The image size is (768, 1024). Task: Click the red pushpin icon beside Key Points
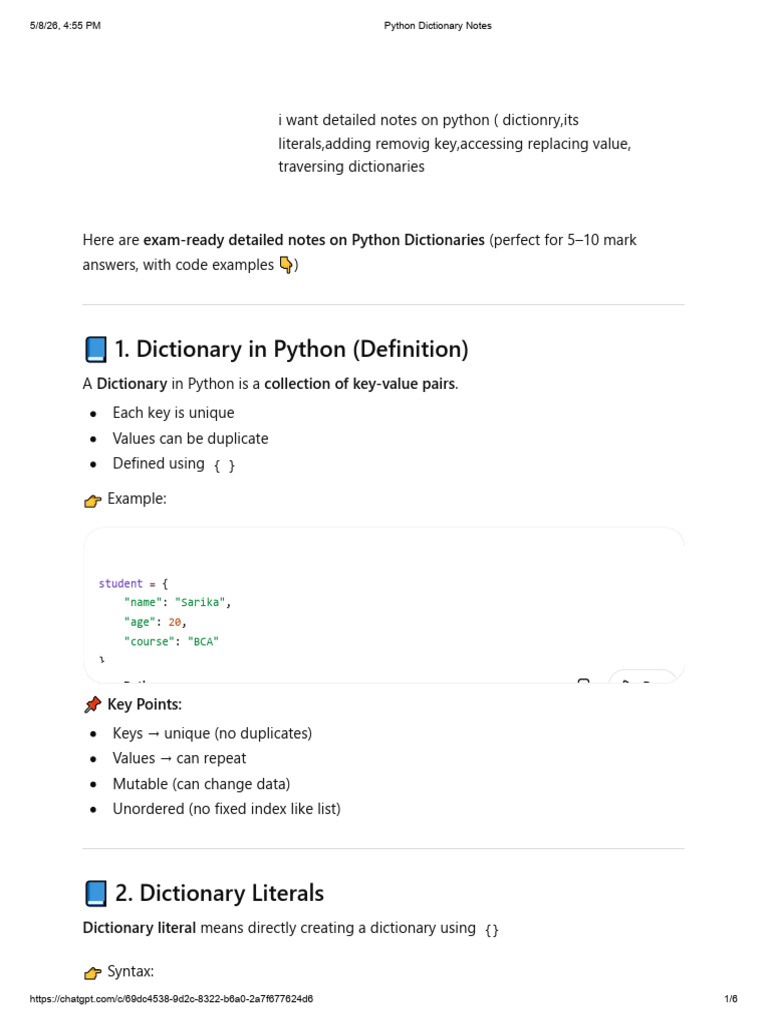(x=93, y=705)
